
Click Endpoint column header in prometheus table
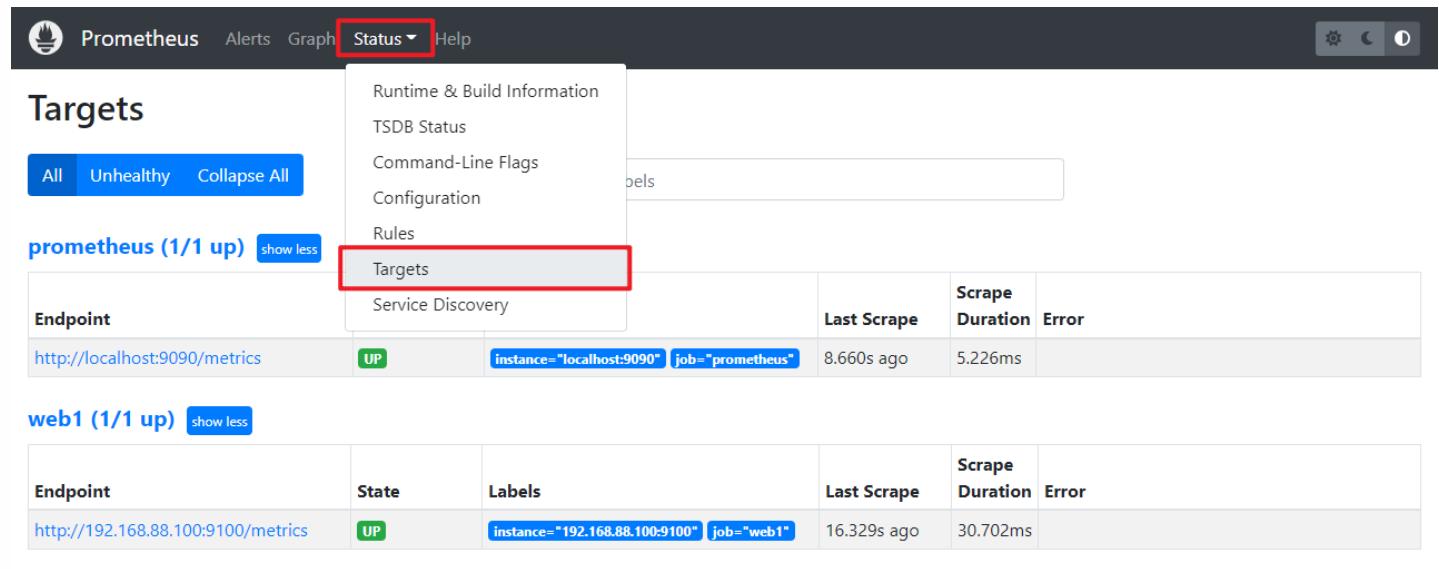(x=72, y=319)
